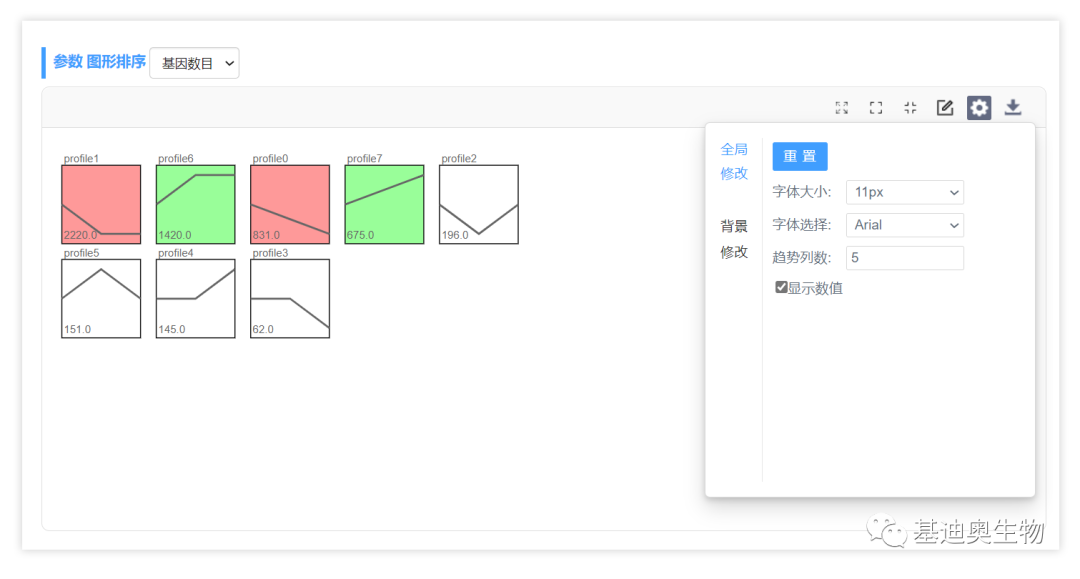This screenshot has height=579, width=1080.
Task: Click the 显示数值 label text
Action: pos(816,288)
